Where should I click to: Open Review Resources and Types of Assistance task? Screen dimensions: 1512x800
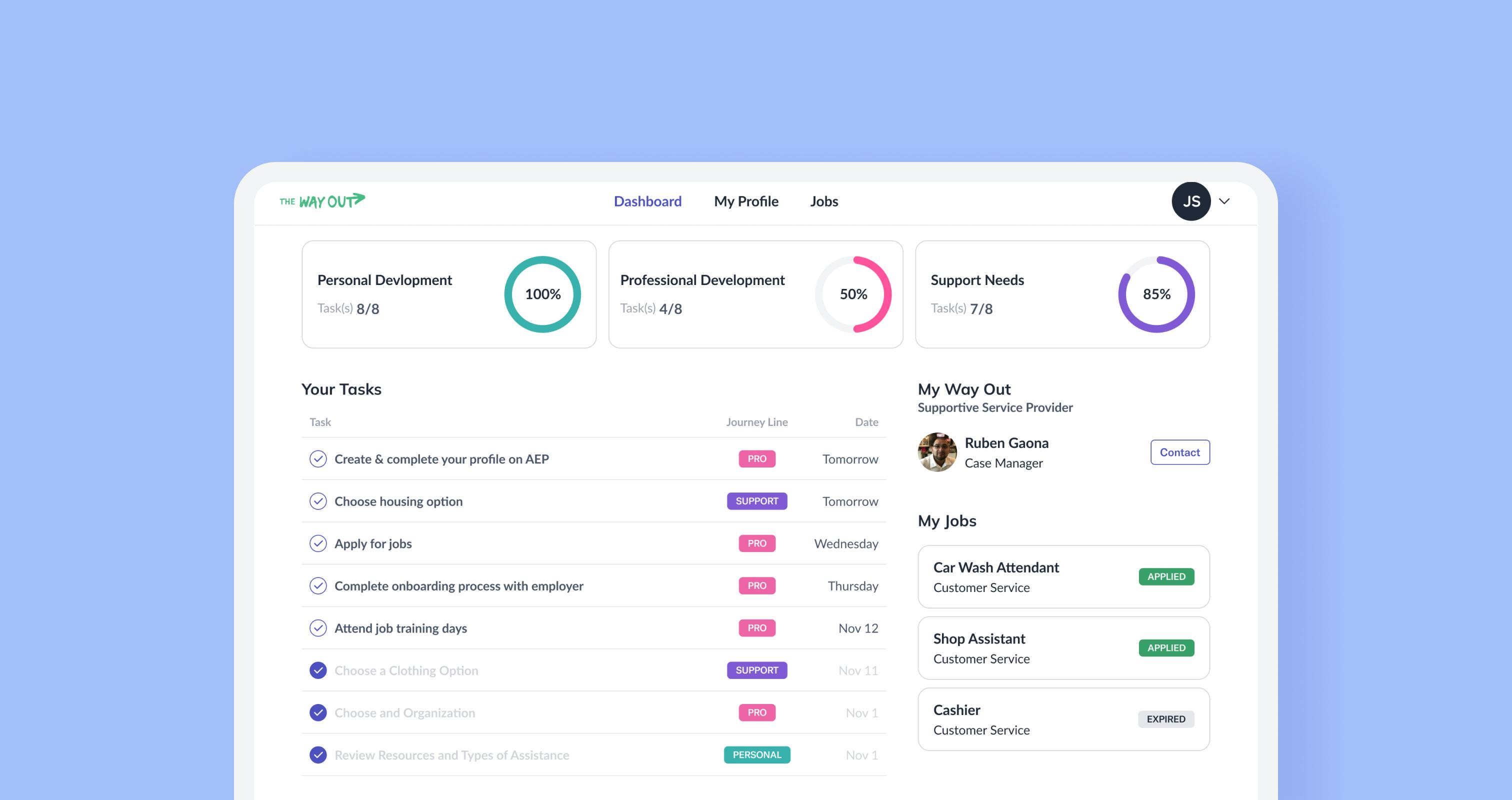coord(451,755)
